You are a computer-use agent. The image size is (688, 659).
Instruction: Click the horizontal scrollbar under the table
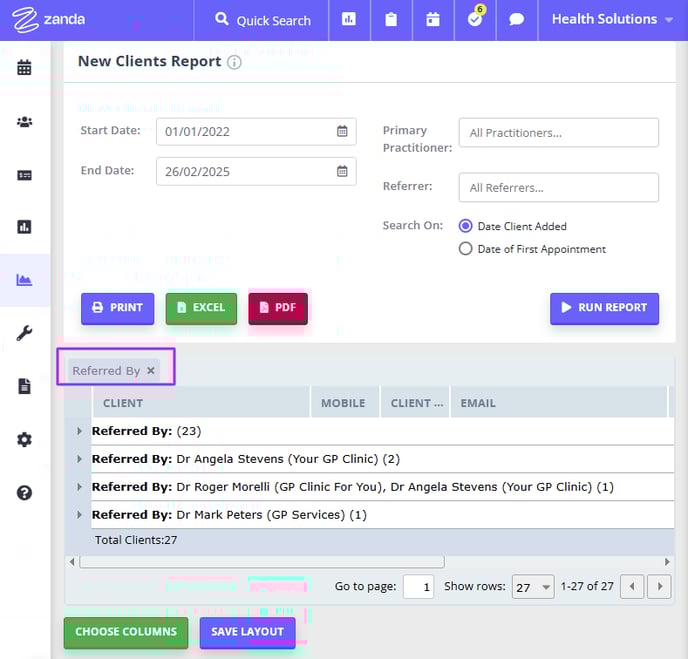pyautogui.click(x=260, y=562)
